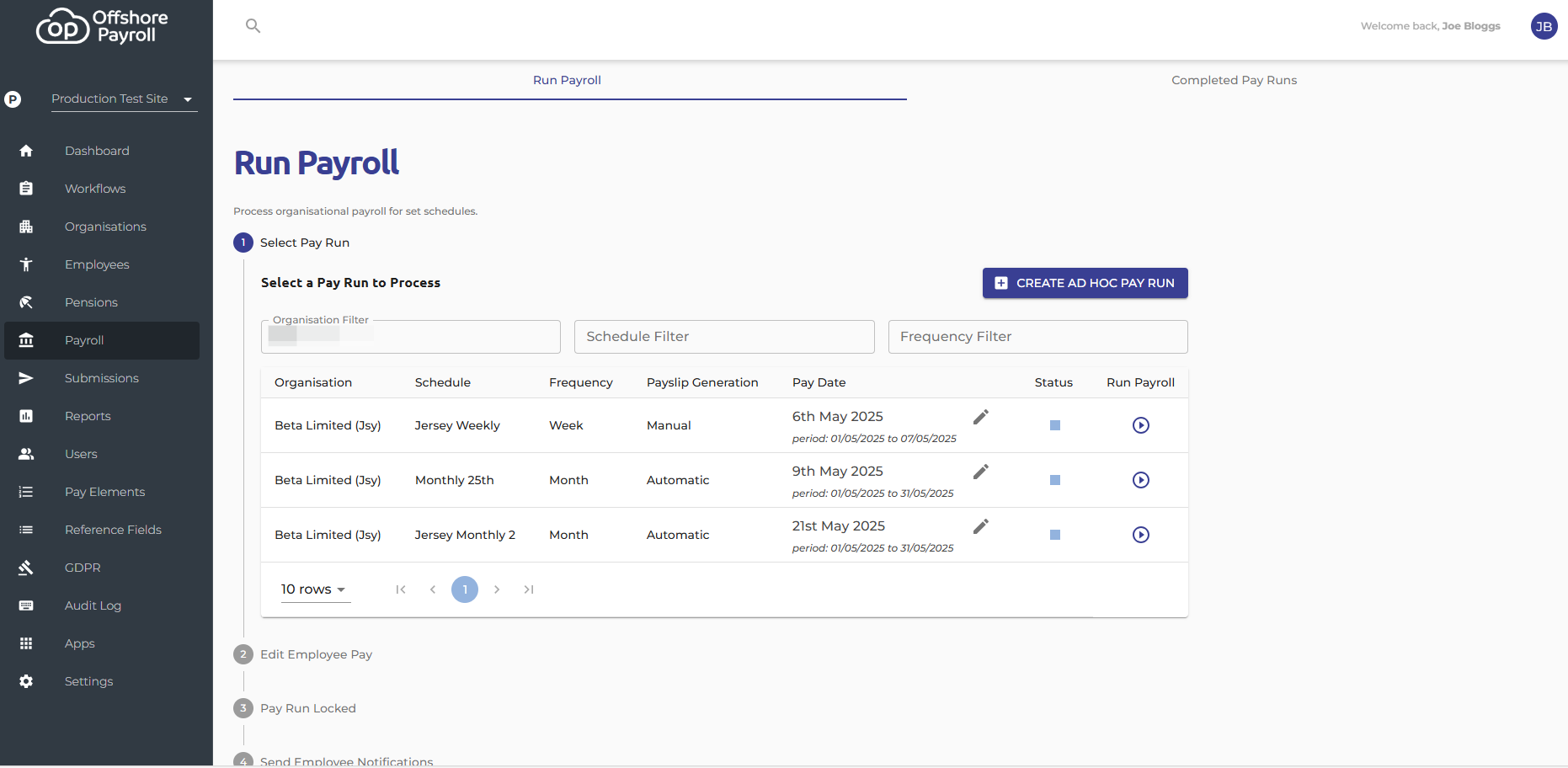Go to Users section
Viewport: 1568px width, 768px height.
click(102, 454)
